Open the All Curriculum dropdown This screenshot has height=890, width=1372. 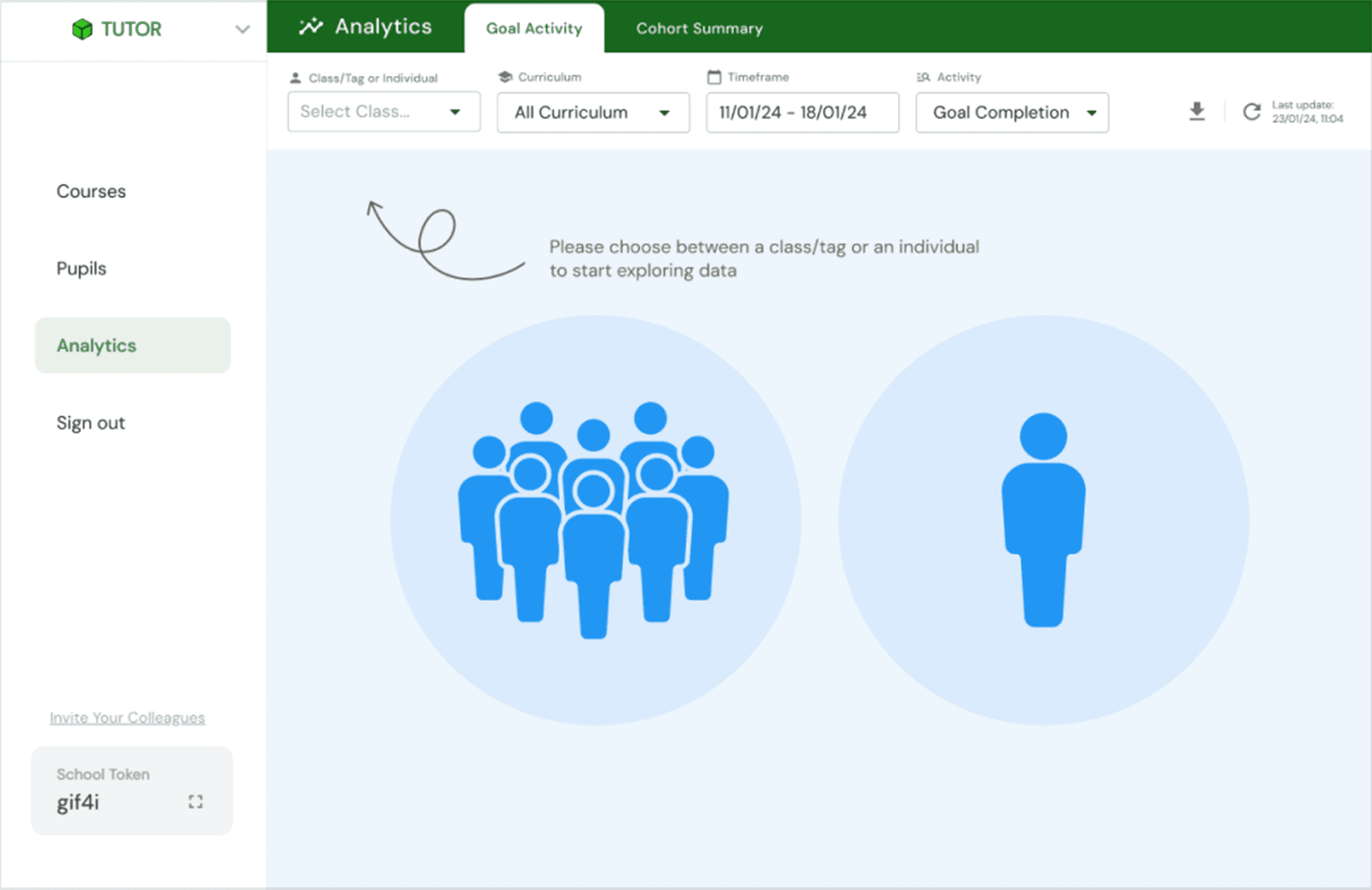point(593,112)
